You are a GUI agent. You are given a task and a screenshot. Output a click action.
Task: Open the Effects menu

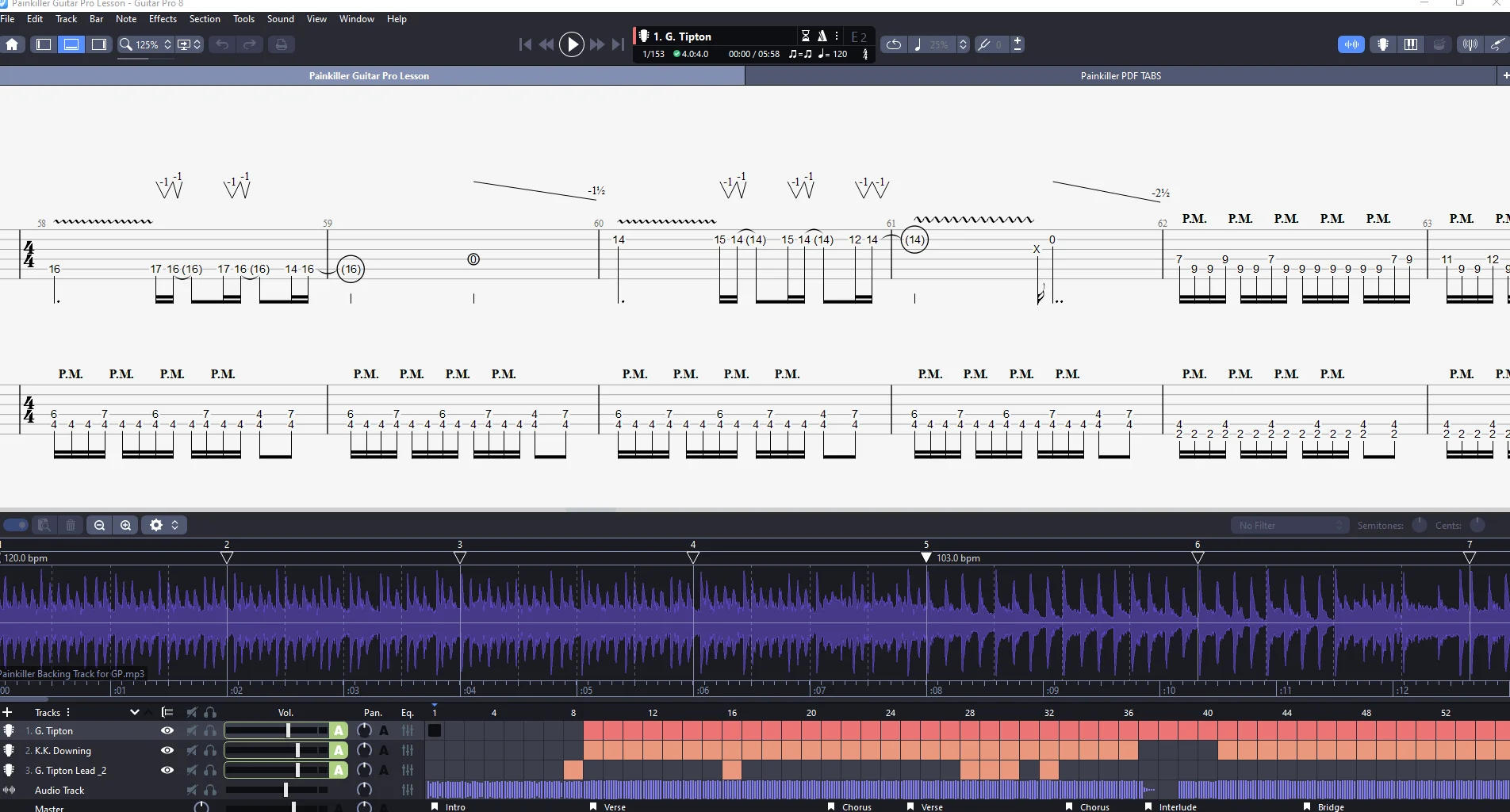(163, 19)
